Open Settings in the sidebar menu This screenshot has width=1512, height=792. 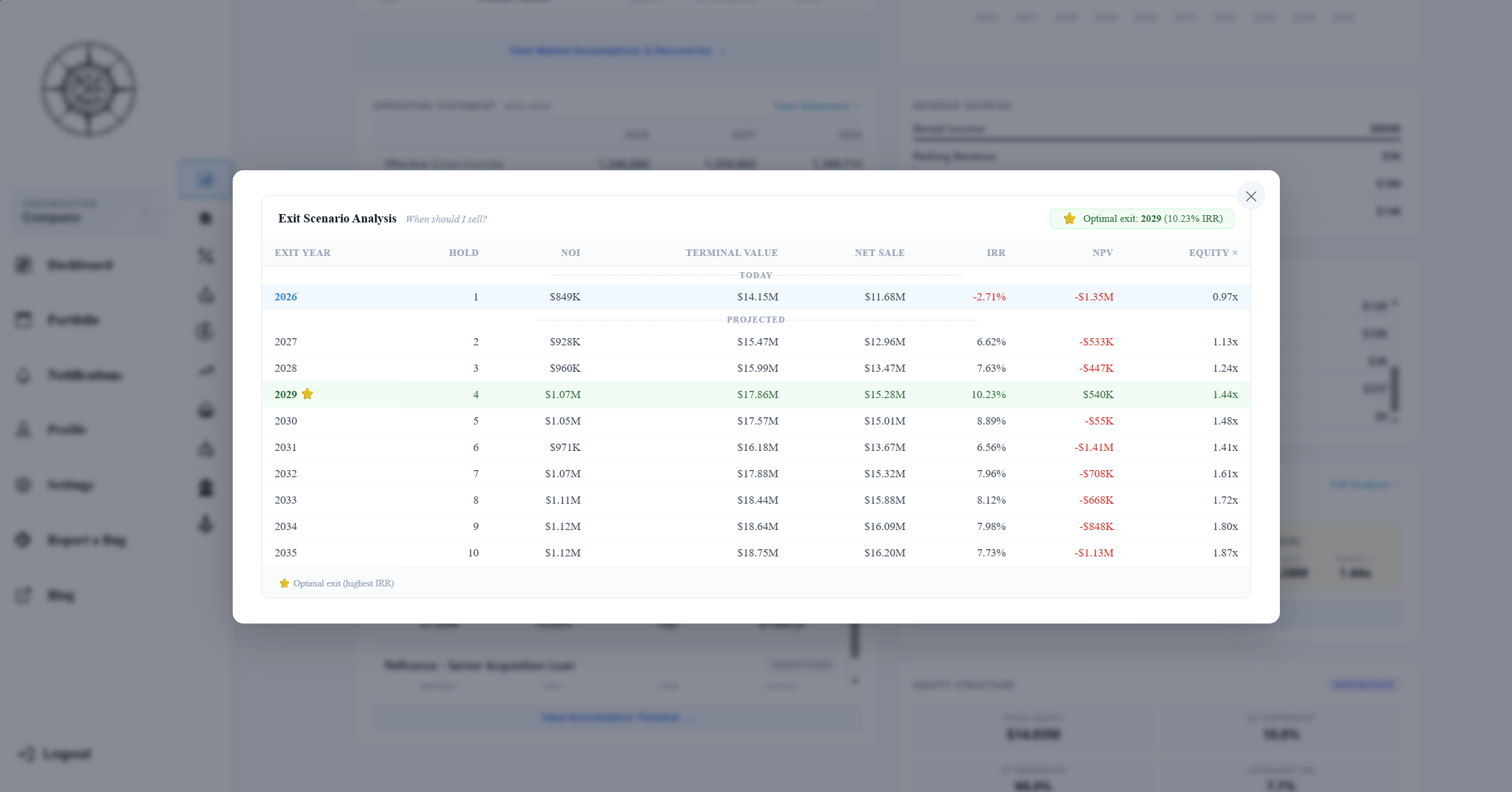(70, 485)
